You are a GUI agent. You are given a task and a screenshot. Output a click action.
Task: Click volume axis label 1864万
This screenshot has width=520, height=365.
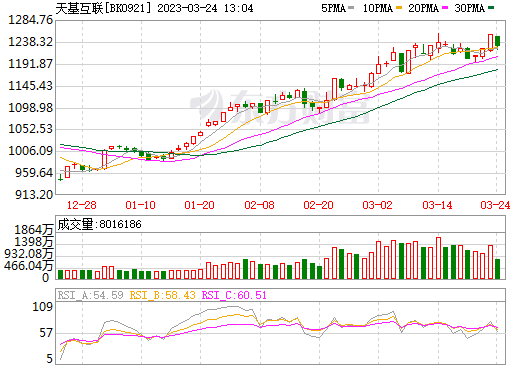coord(34,230)
